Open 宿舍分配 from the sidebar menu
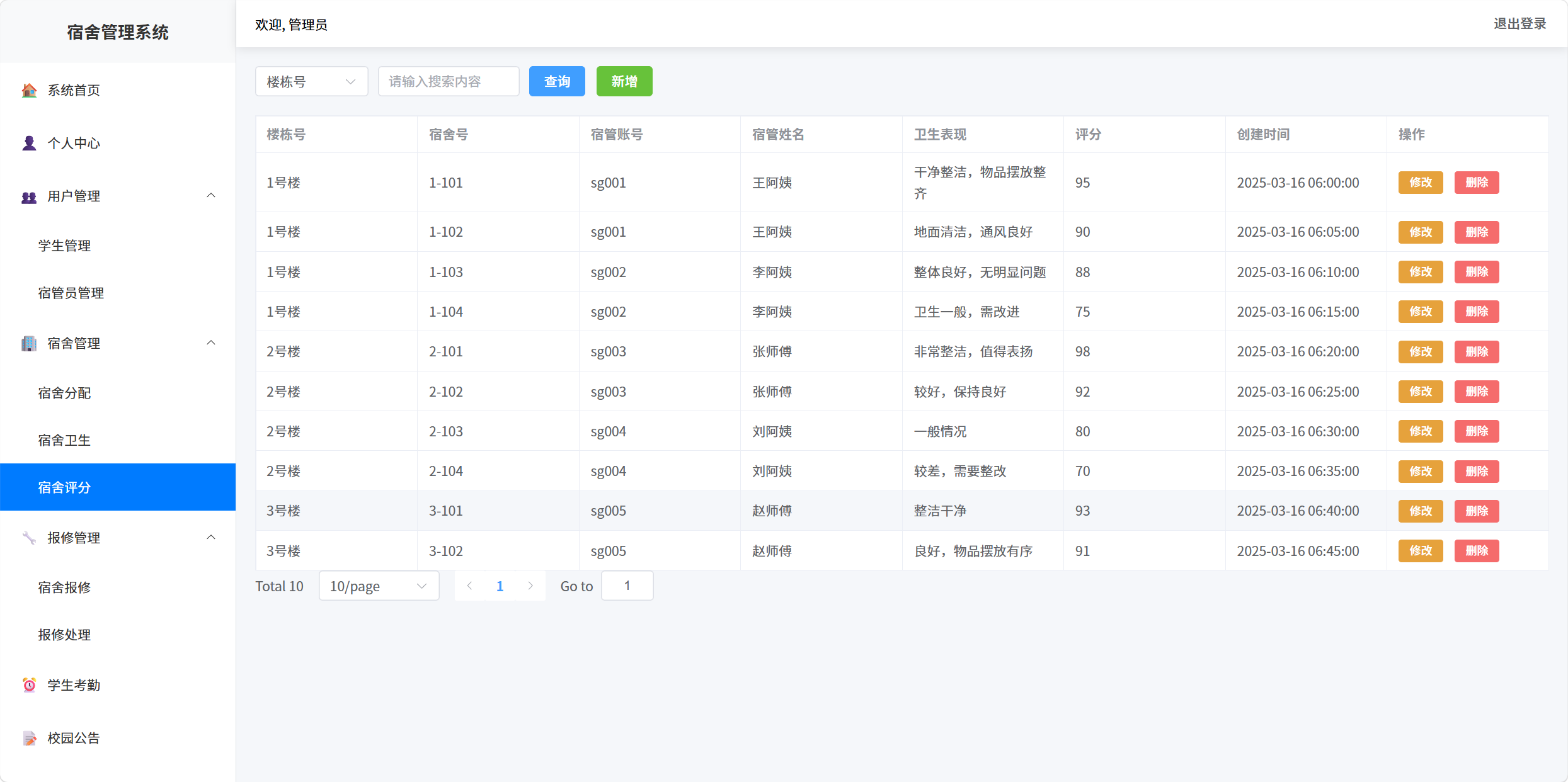 64,392
